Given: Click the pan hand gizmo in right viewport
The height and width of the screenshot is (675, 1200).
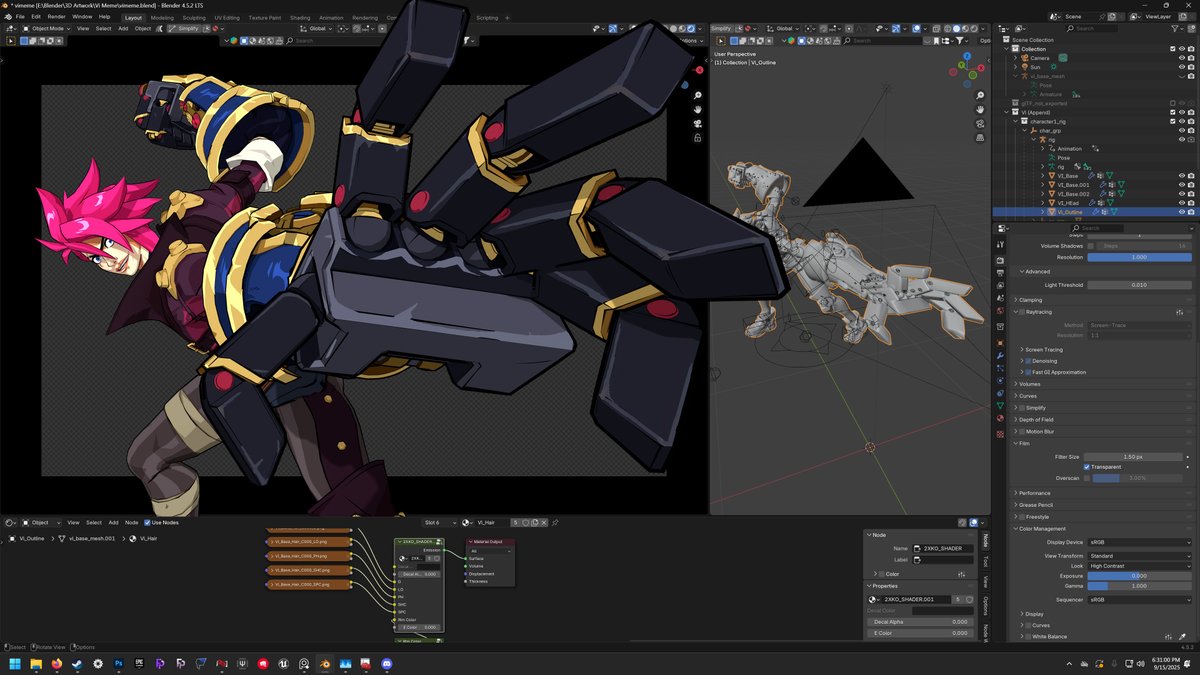Looking at the screenshot, I should [x=981, y=109].
